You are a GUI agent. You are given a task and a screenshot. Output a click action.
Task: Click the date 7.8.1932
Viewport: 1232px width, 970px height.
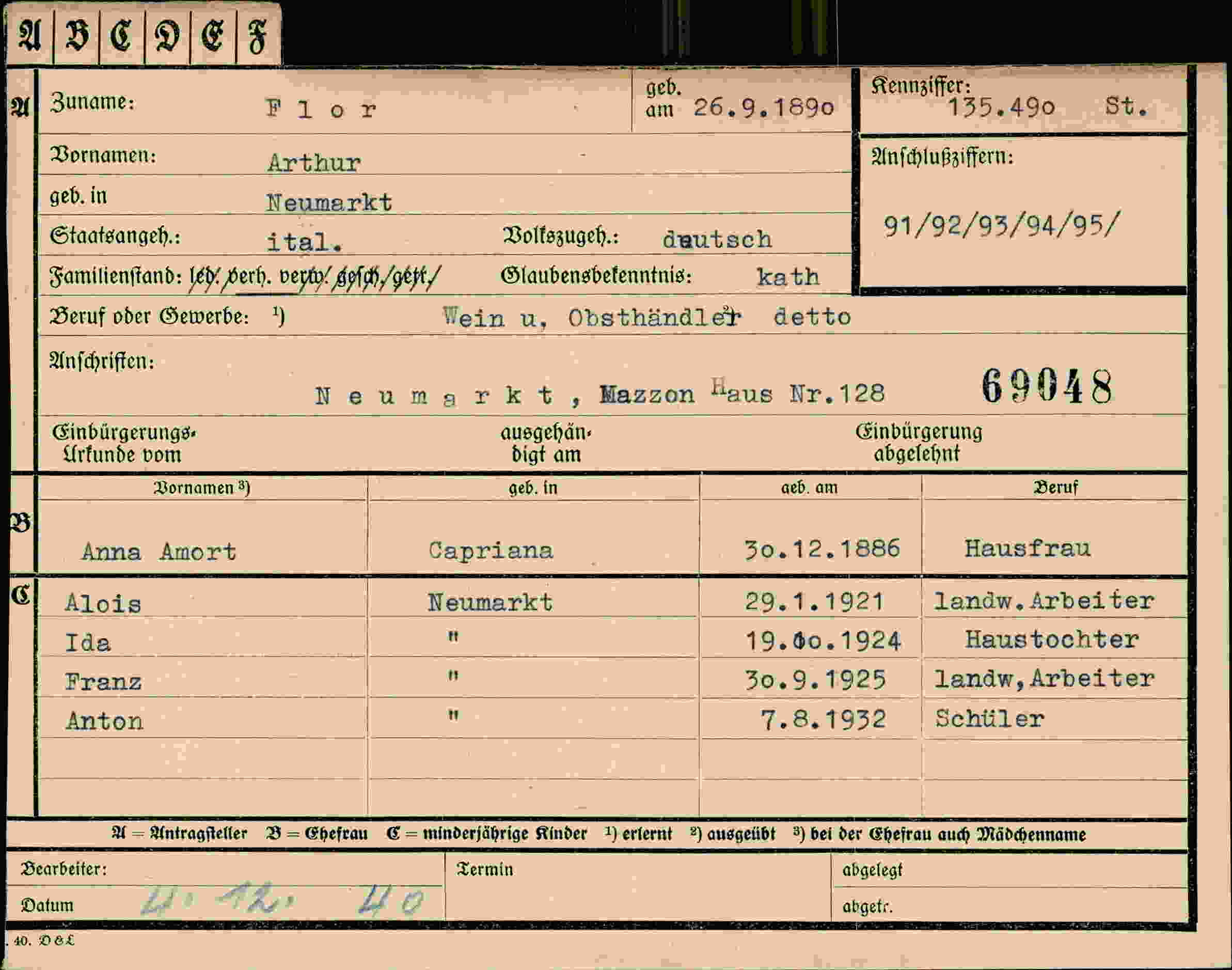tap(823, 719)
